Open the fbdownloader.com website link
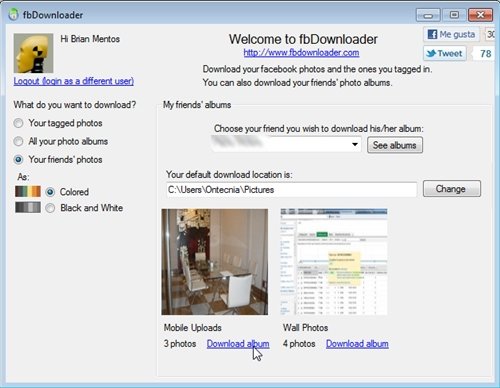The height and width of the screenshot is (388, 500). pyautogui.click(x=301, y=53)
